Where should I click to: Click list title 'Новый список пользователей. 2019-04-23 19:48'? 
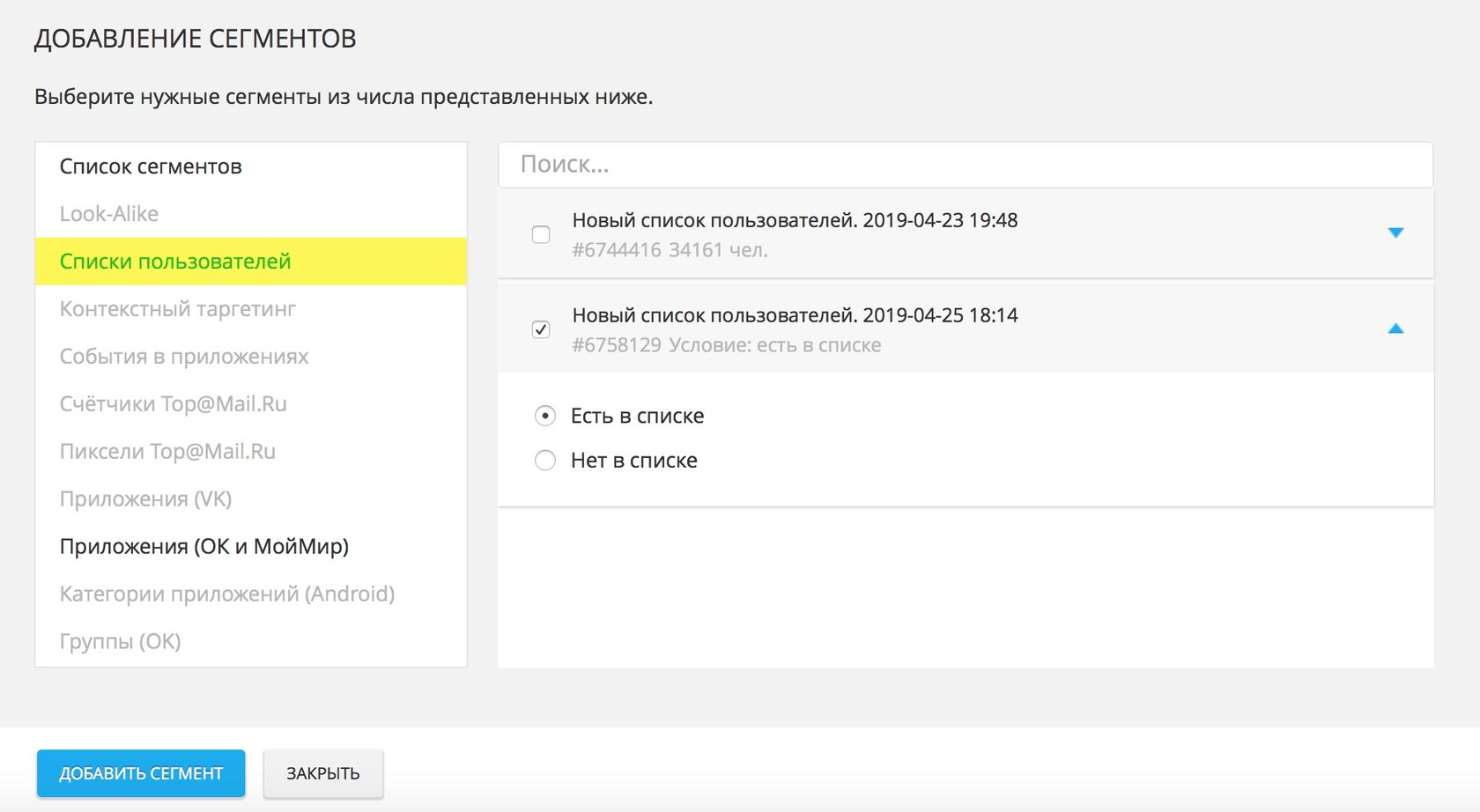(x=795, y=220)
